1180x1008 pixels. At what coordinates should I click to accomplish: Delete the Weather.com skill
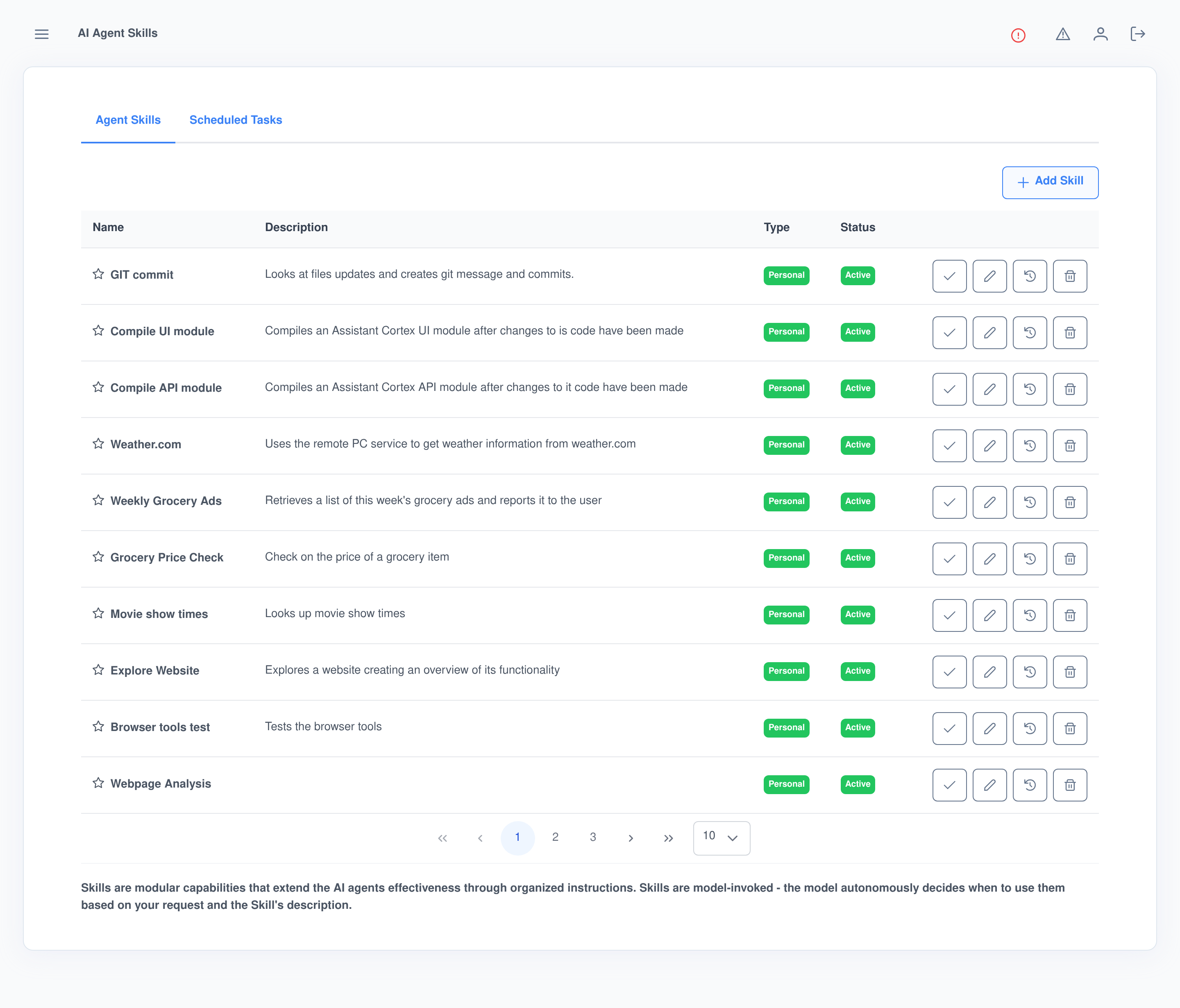1070,446
